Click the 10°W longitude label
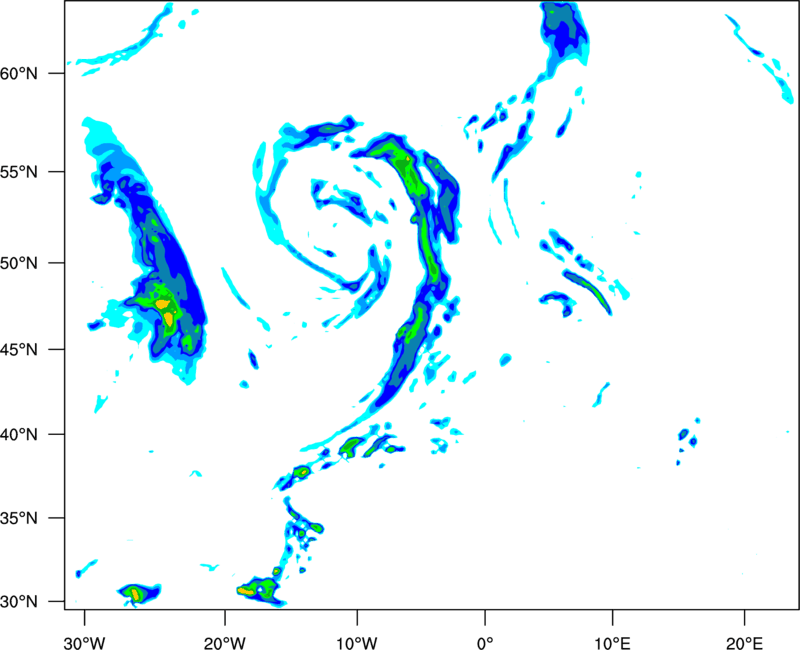Image resolution: width=800 pixels, height=650 pixels. (x=357, y=643)
